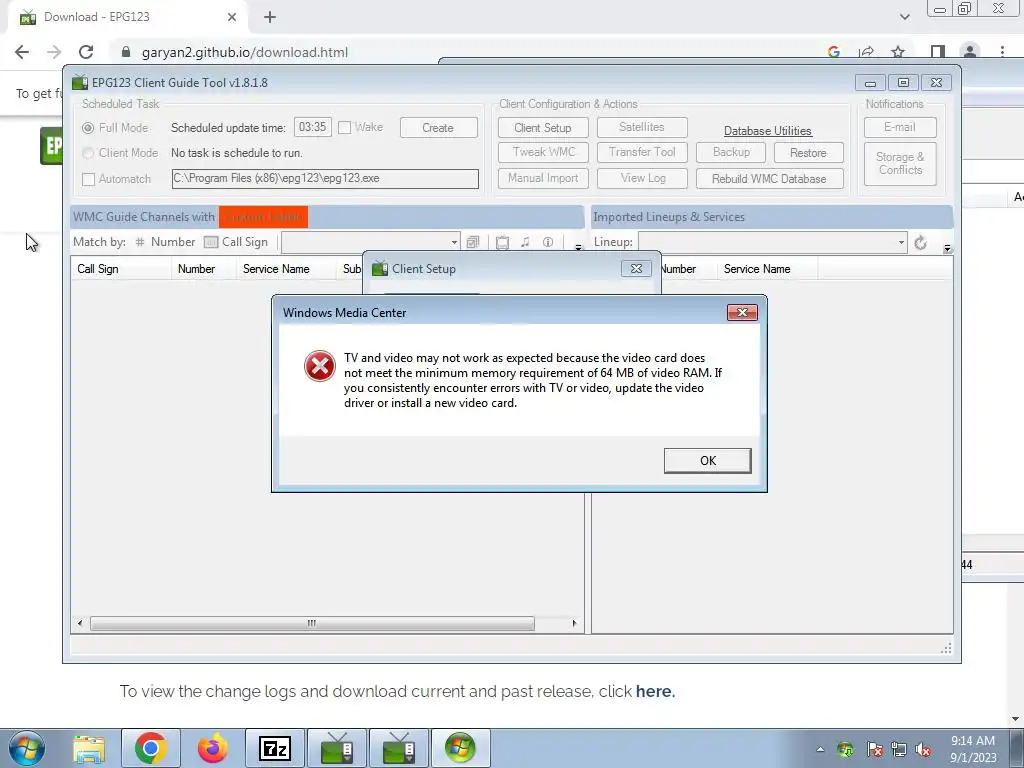
Task: Close the Client Setup window
Action: tap(636, 268)
